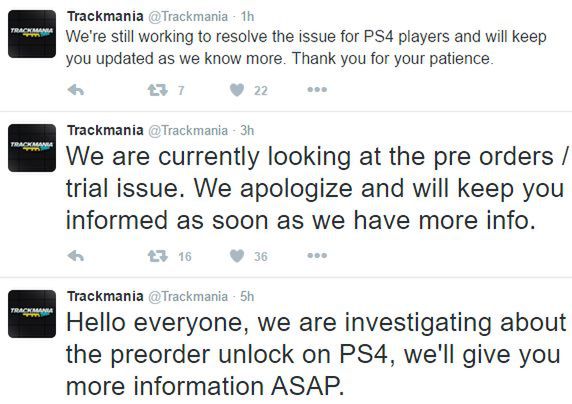Like the tweet with 22 likes
The image size is (572, 404).
coord(237,90)
